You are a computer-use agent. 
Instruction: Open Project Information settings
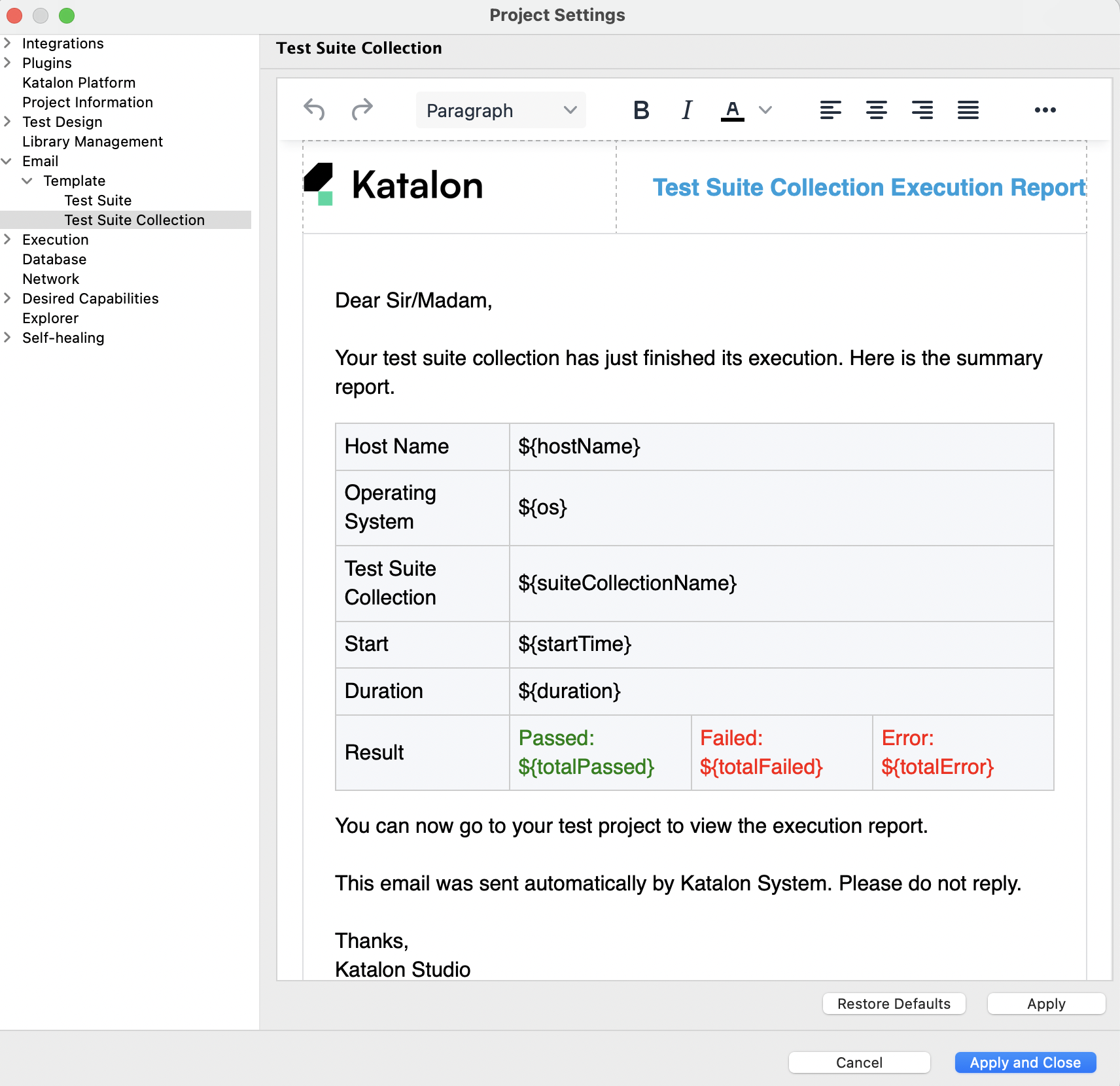tap(88, 102)
